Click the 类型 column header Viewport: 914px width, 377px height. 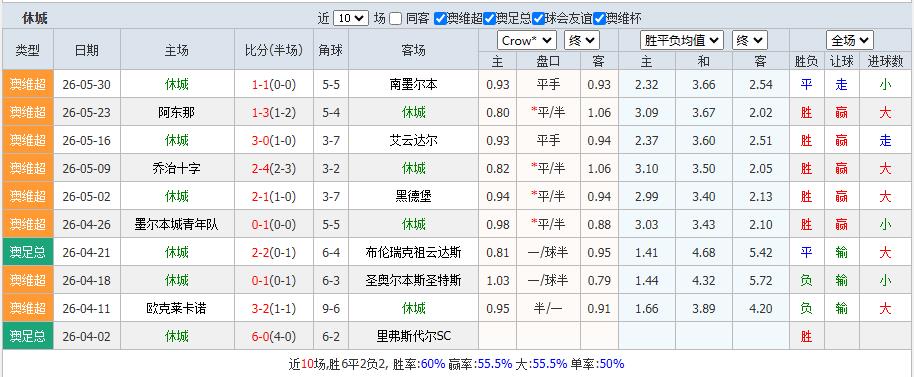[28, 50]
